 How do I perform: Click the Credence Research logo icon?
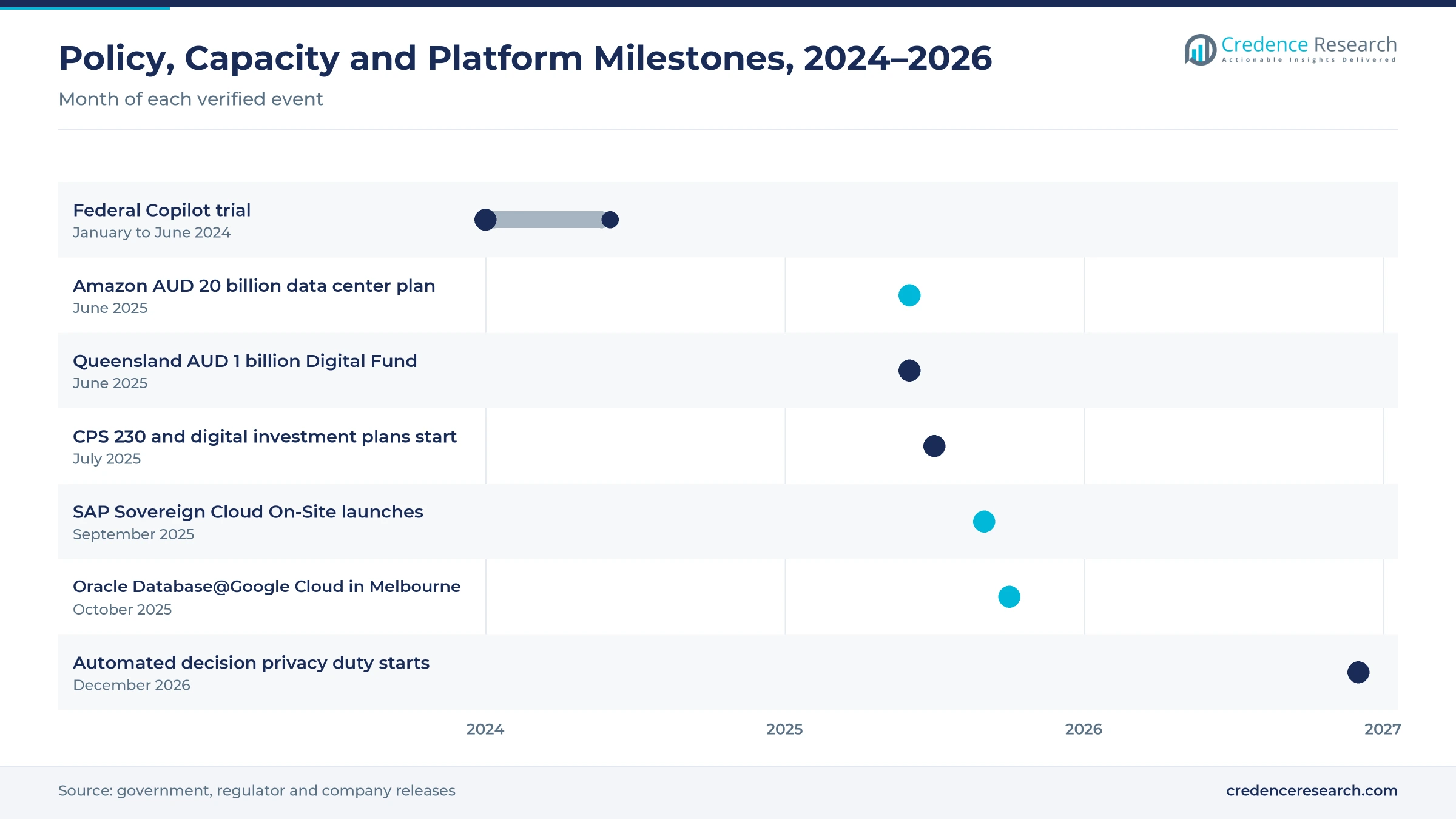point(1200,50)
